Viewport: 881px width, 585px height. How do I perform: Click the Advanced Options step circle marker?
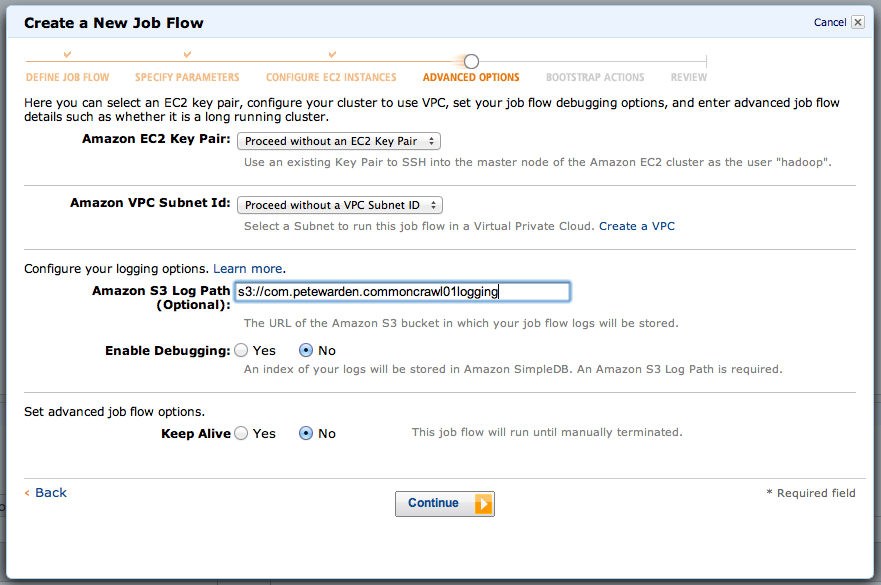[471, 62]
